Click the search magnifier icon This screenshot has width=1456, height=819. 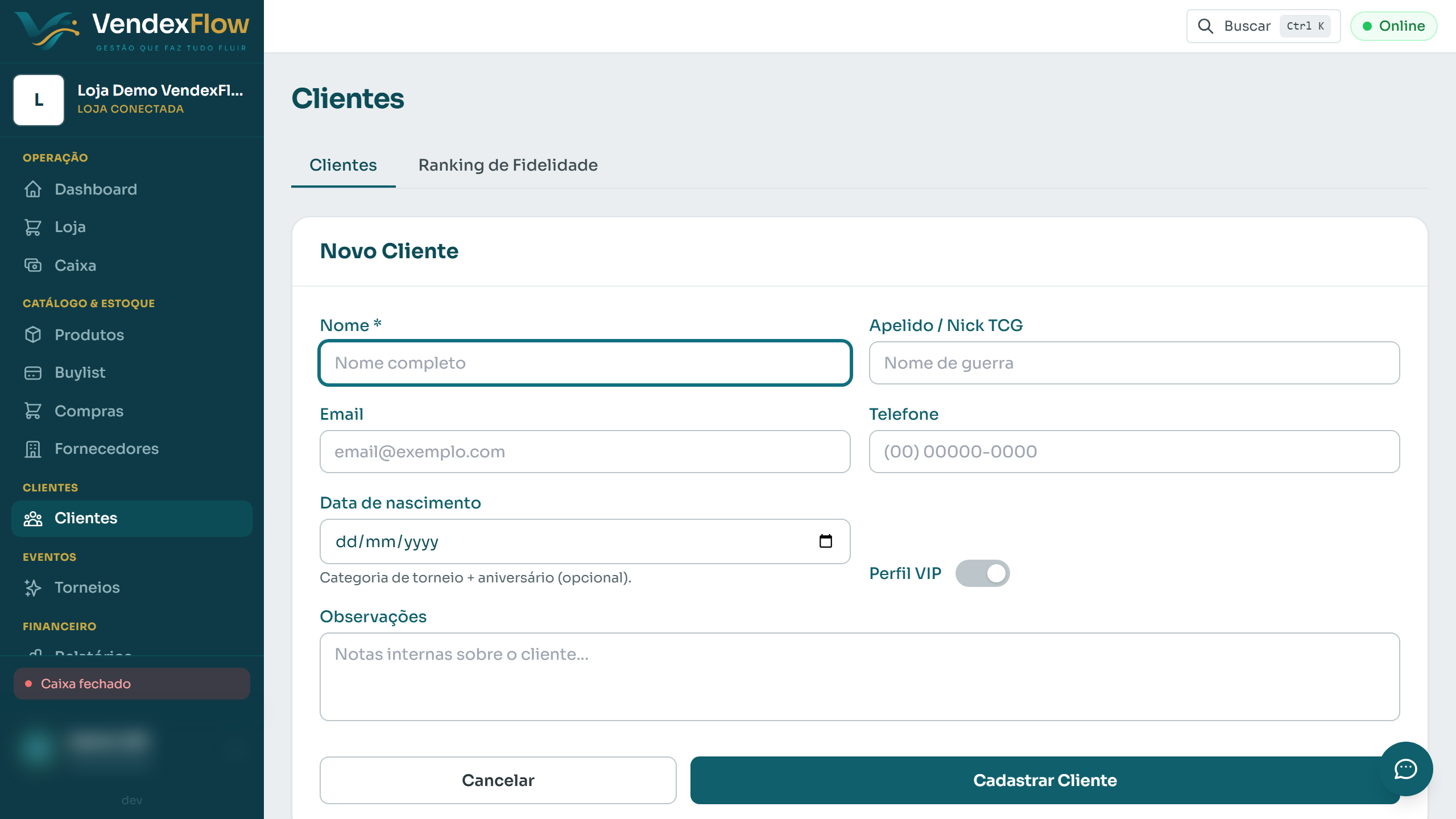click(1206, 26)
